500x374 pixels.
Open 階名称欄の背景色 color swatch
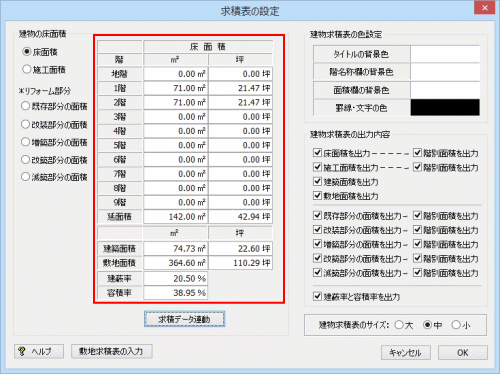coord(445,72)
